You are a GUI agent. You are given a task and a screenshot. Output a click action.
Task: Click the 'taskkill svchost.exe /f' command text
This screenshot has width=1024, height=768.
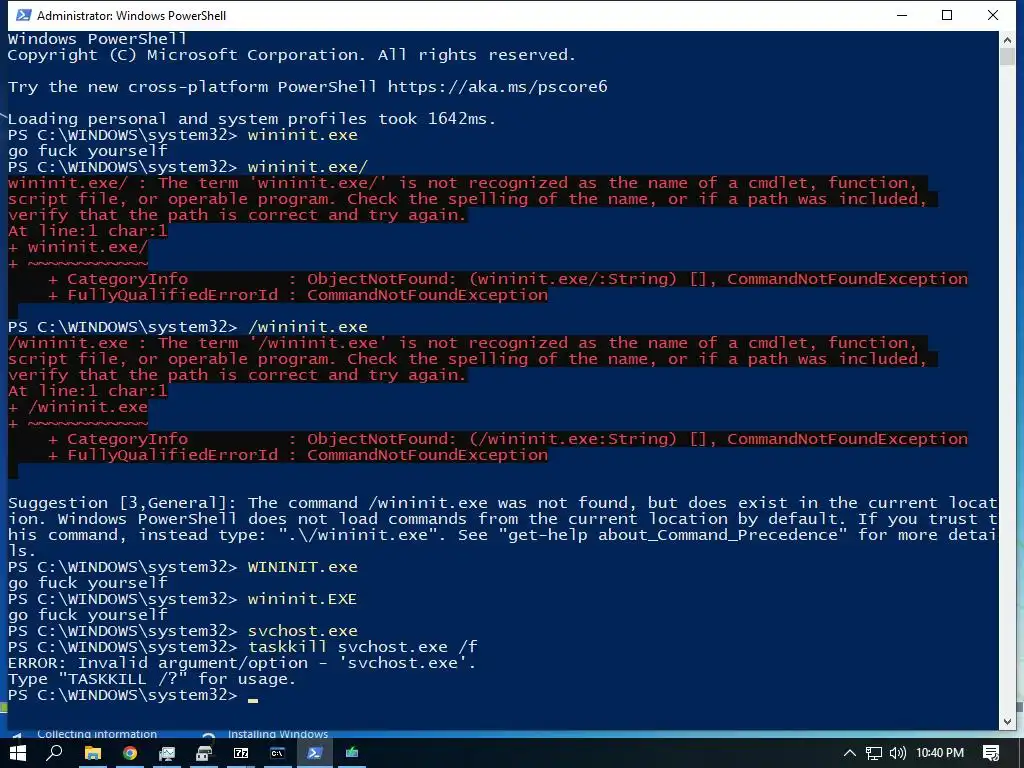pos(362,647)
